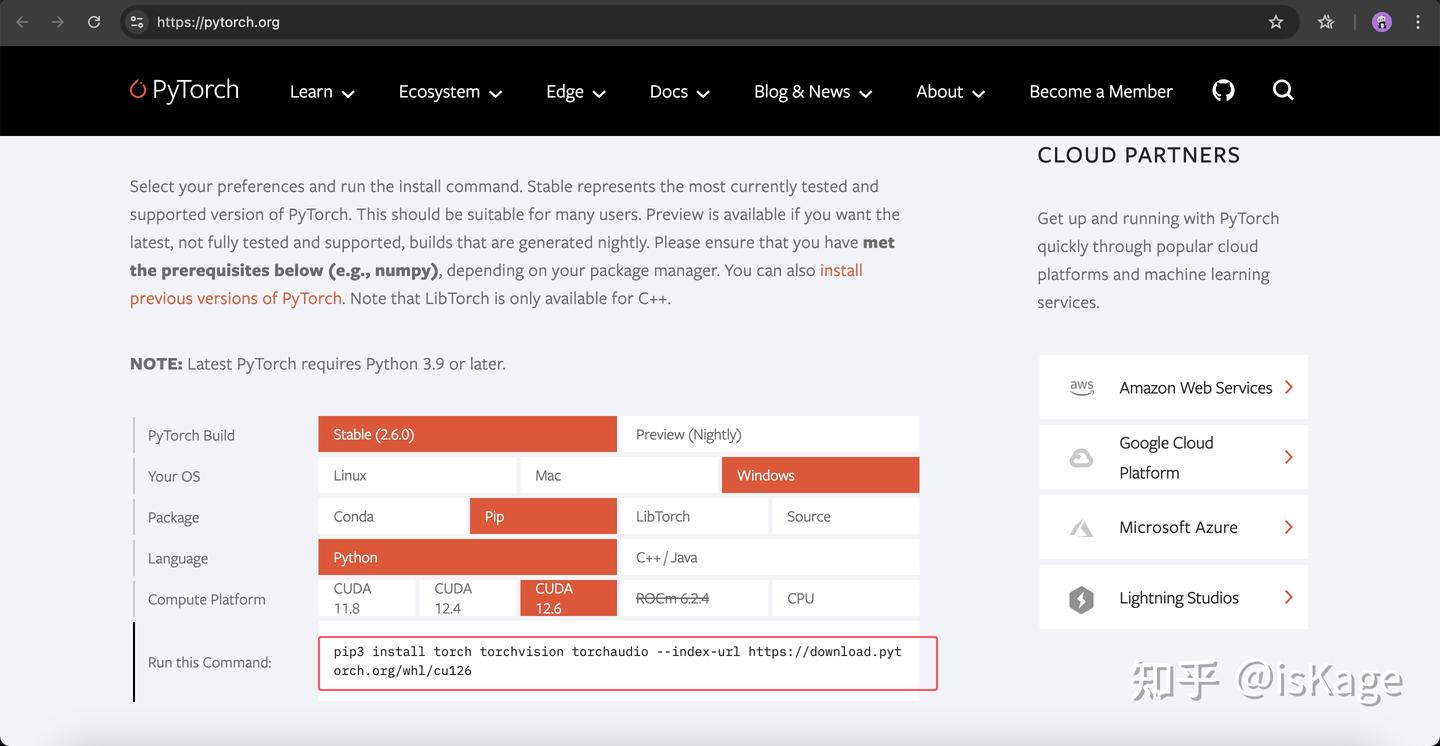Open the browser profile avatar

point(1381,22)
